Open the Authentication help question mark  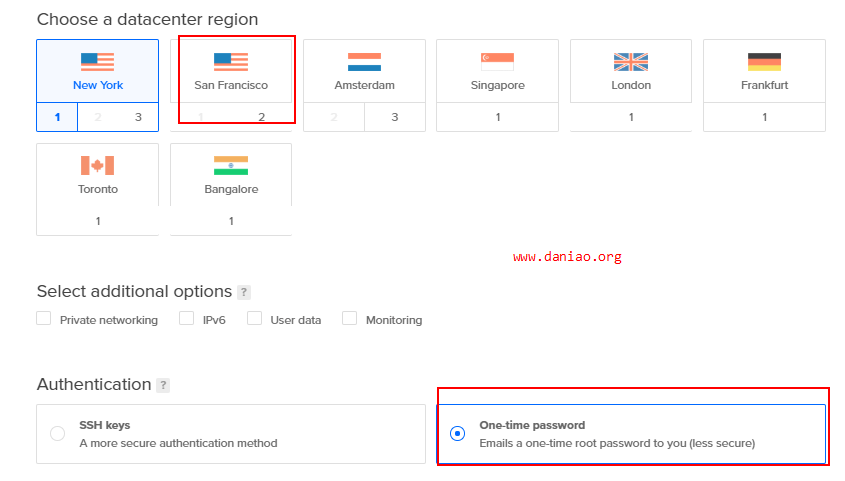[x=163, y=385]
